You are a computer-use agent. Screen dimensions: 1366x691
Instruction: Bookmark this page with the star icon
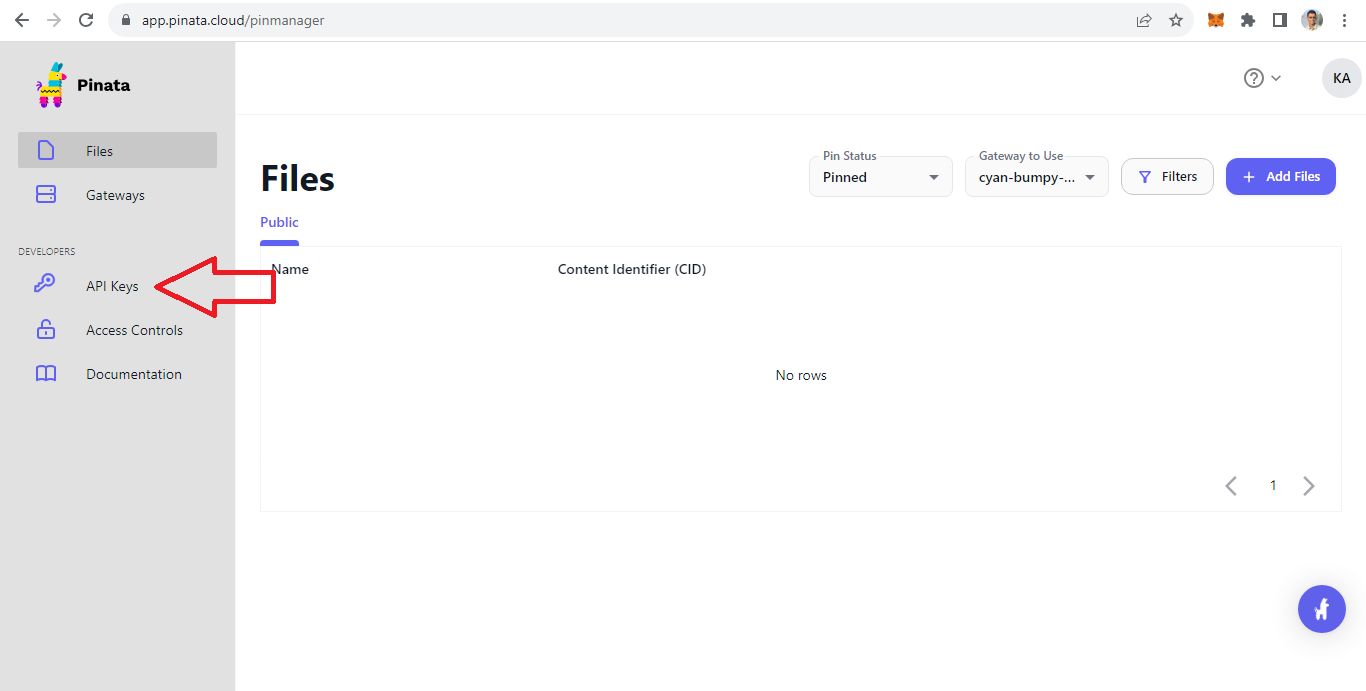[1176, 20]
